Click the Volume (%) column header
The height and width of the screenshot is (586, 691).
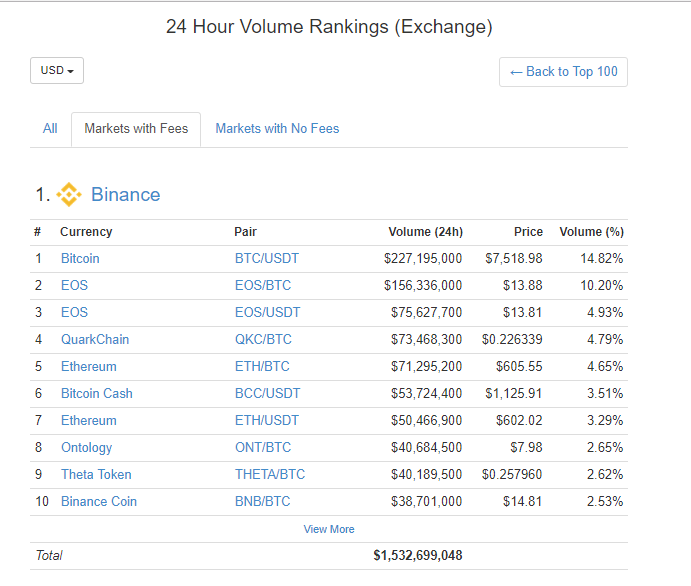(591, 232)
